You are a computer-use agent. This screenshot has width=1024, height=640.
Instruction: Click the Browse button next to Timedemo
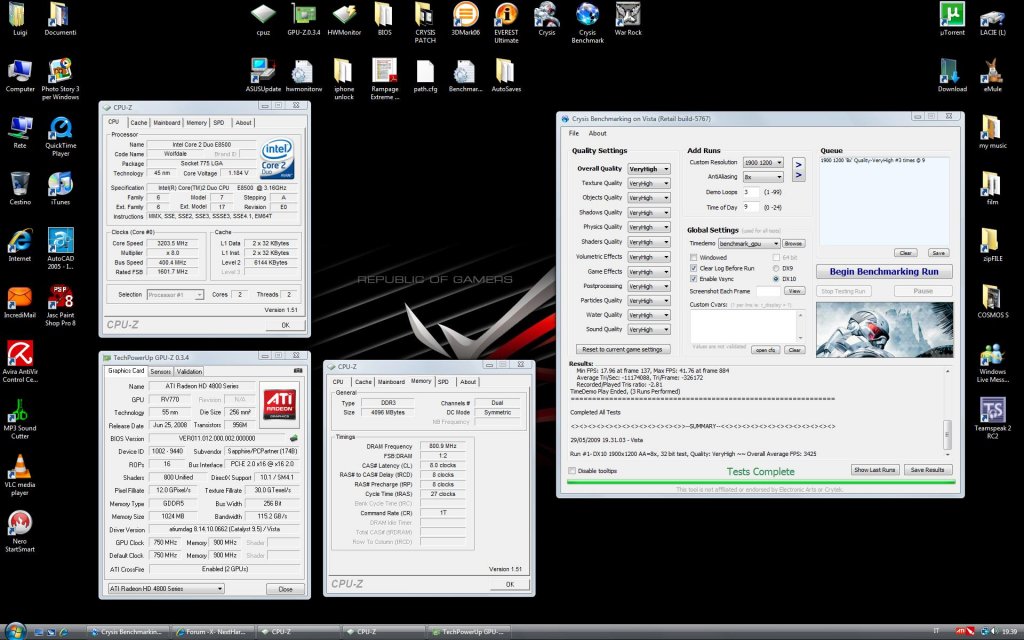click(793, 244)
